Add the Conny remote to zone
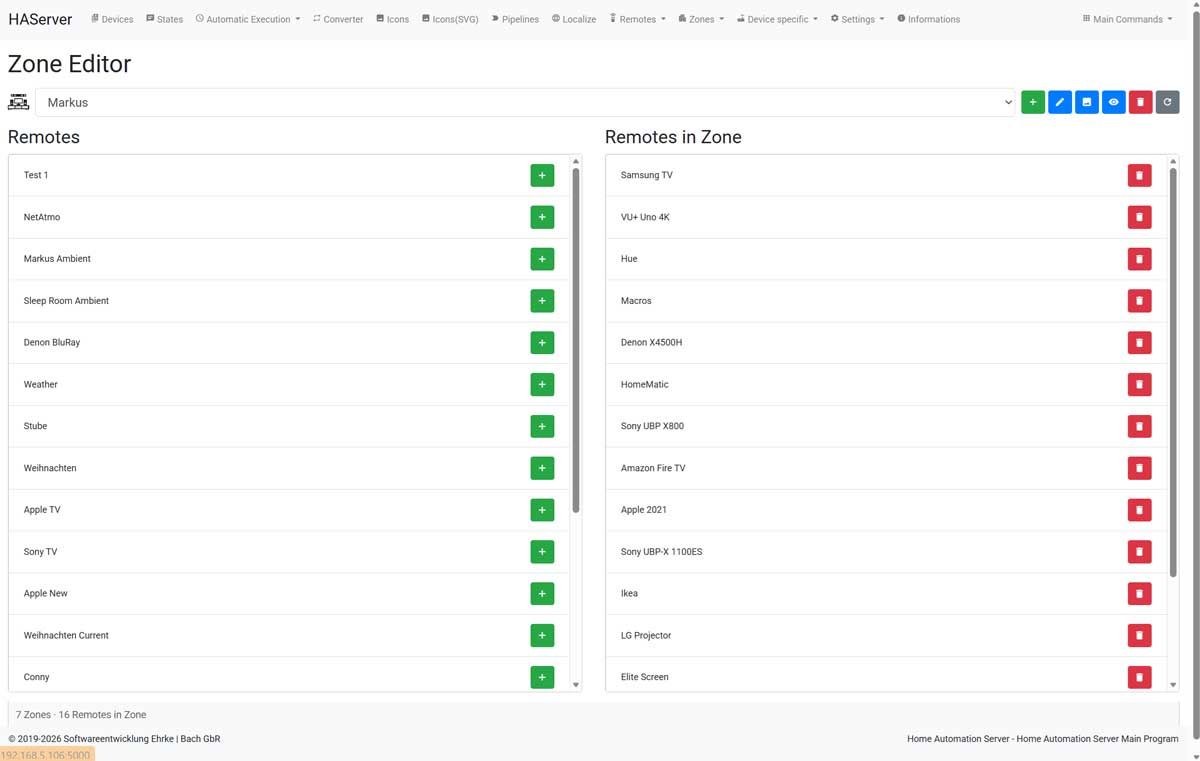 click(542, 677)
